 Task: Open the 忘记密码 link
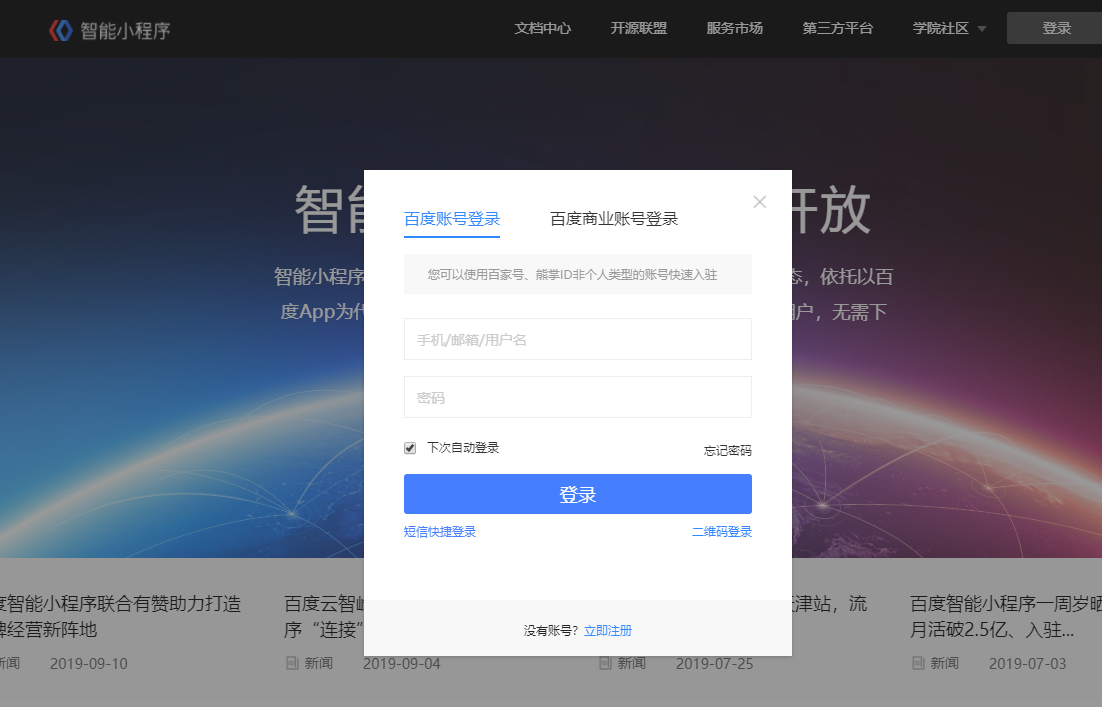(727, 450)
